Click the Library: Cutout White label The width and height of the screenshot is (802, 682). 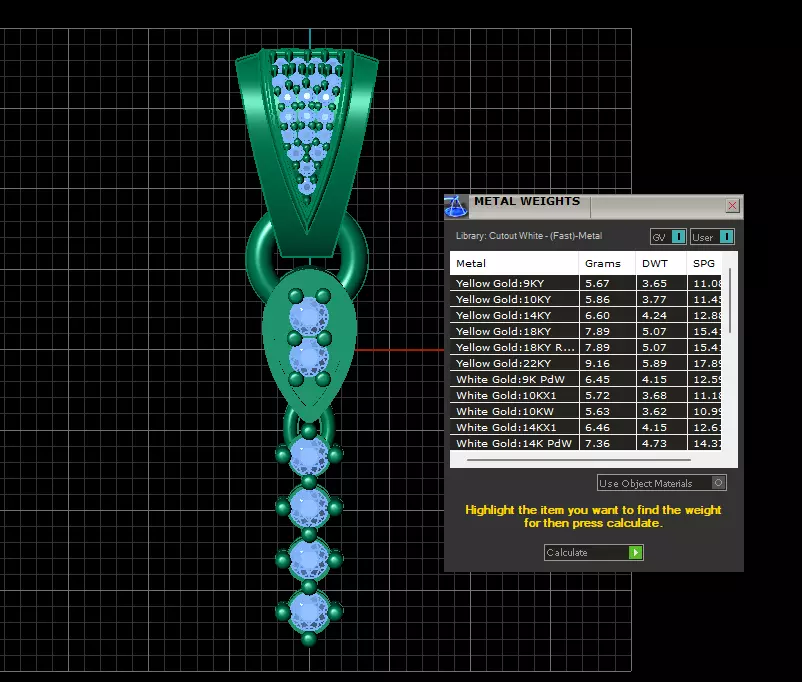click(529, 236)
